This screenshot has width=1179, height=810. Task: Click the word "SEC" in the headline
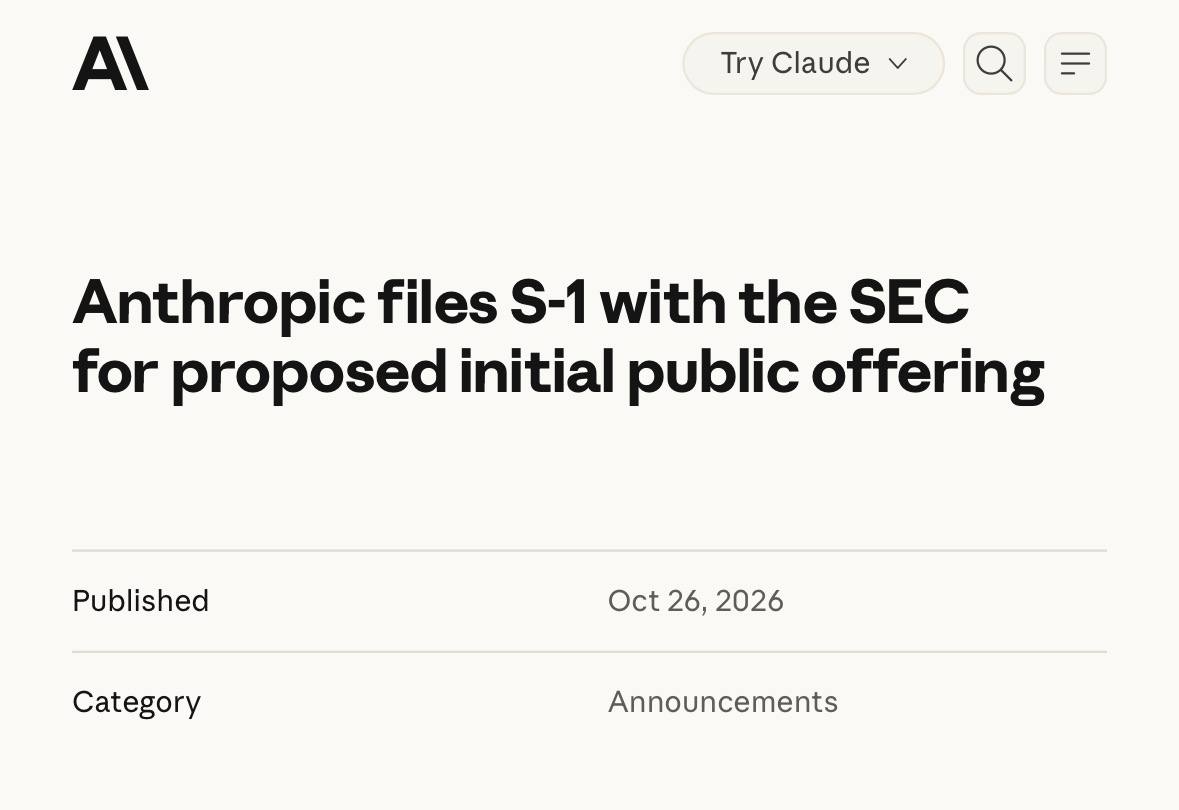click(x=908, y=302)
